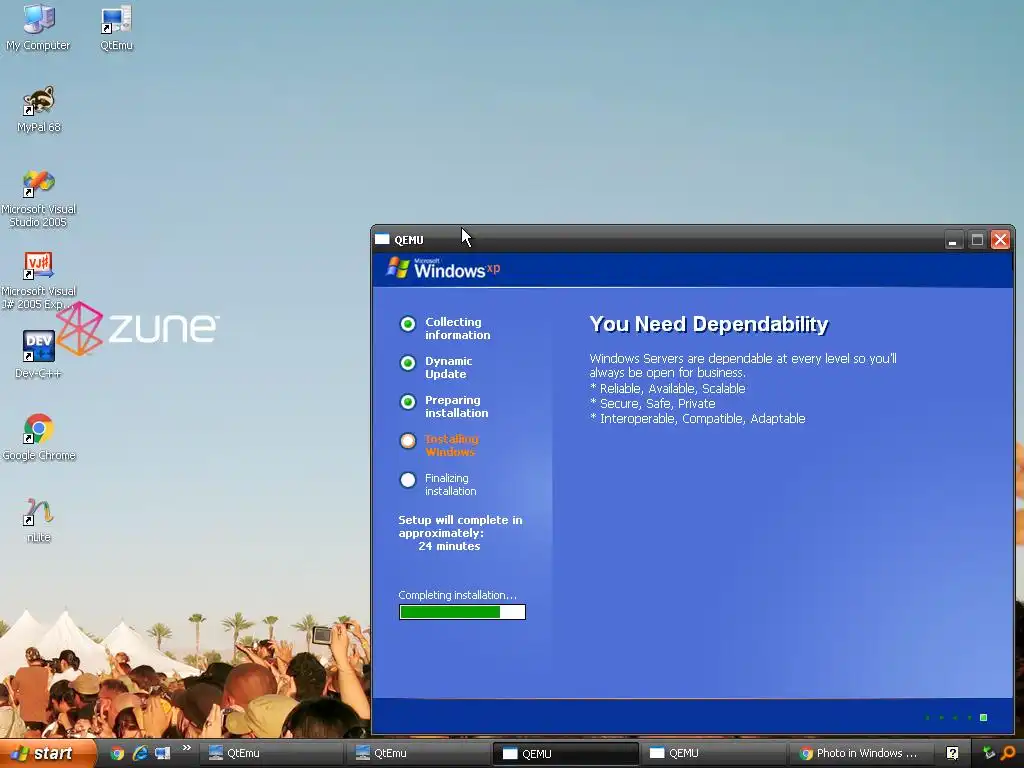Click the 'Completing installation...' status text
This screenshot has width=1024, height=768.
pos(457,595)
